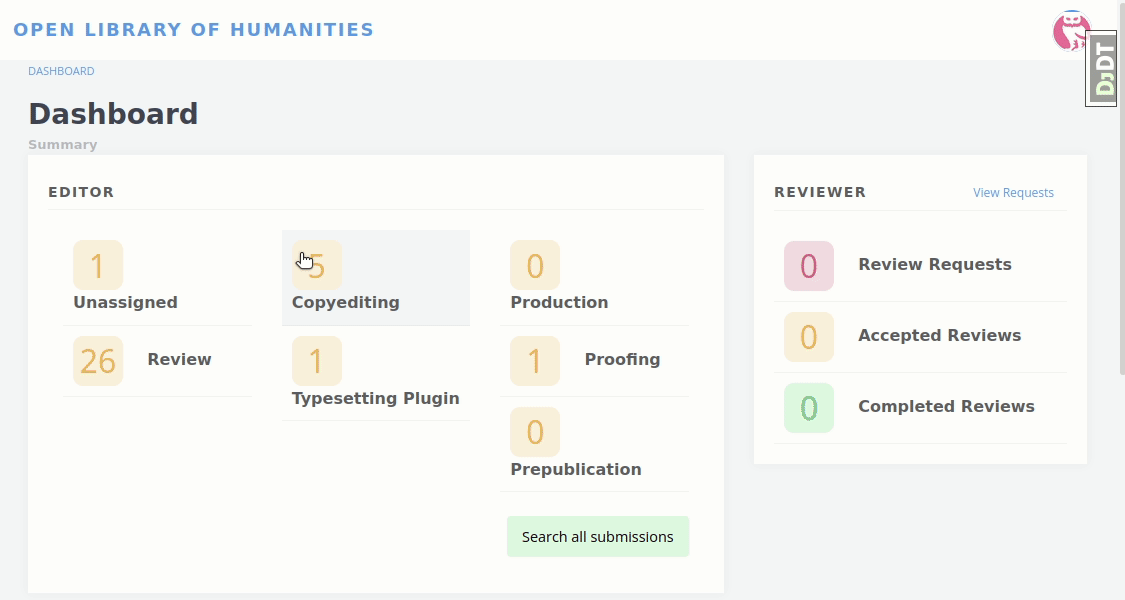The width and height of the screenshot is (1125, 600).
Task: Click the Prepublication count badge showing 0
Action: coord(535,432)
